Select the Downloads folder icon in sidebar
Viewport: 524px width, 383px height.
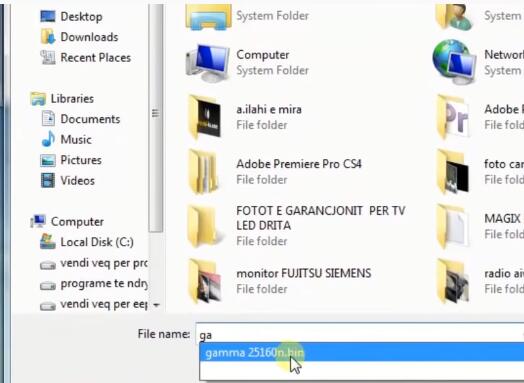coord(48,37)
